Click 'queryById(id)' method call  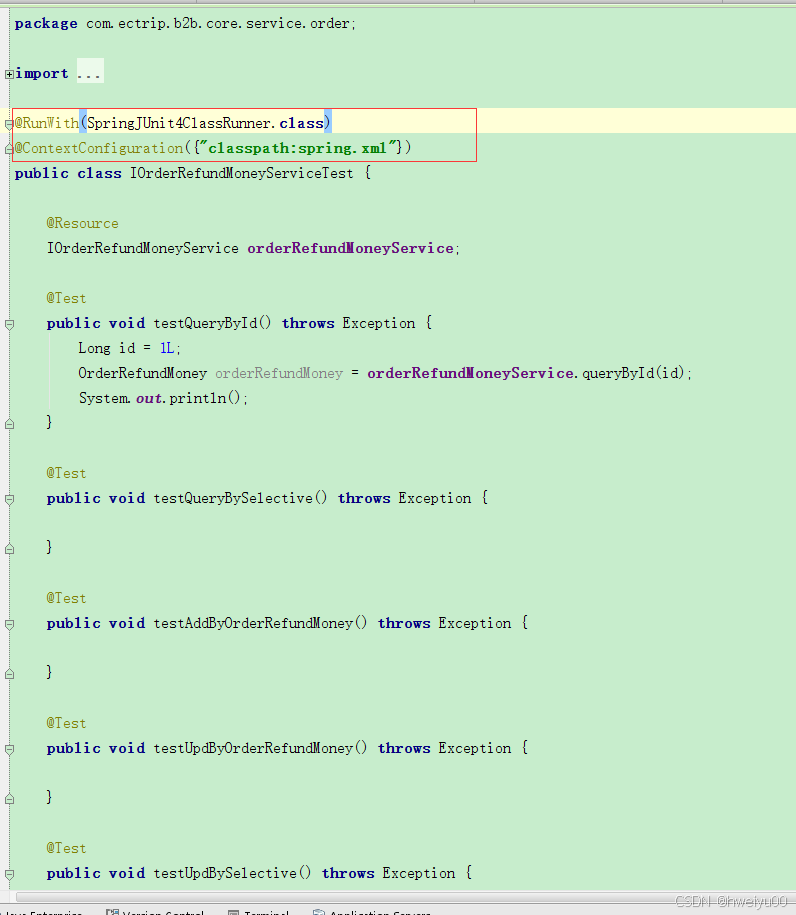pos(633,373)
